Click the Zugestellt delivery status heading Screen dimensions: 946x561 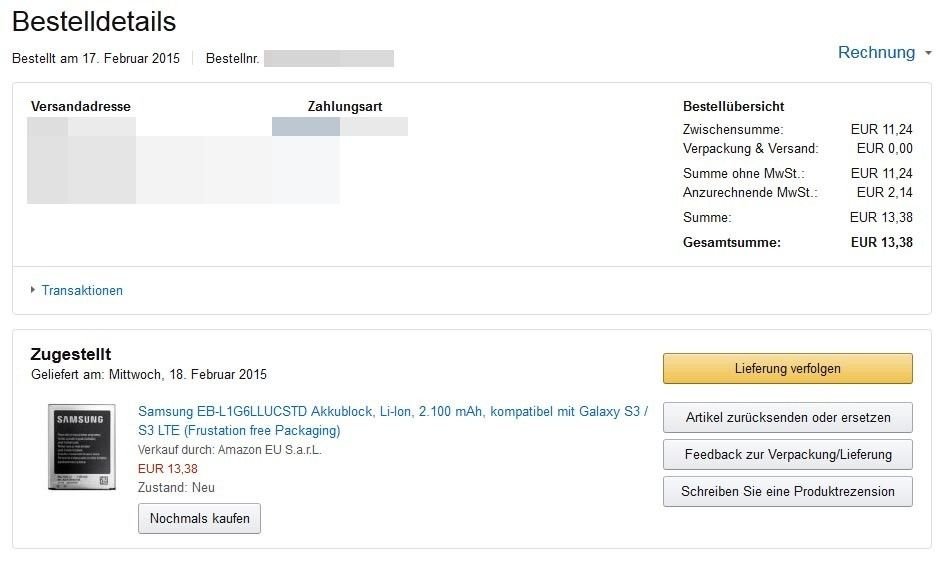click(71, 354)
